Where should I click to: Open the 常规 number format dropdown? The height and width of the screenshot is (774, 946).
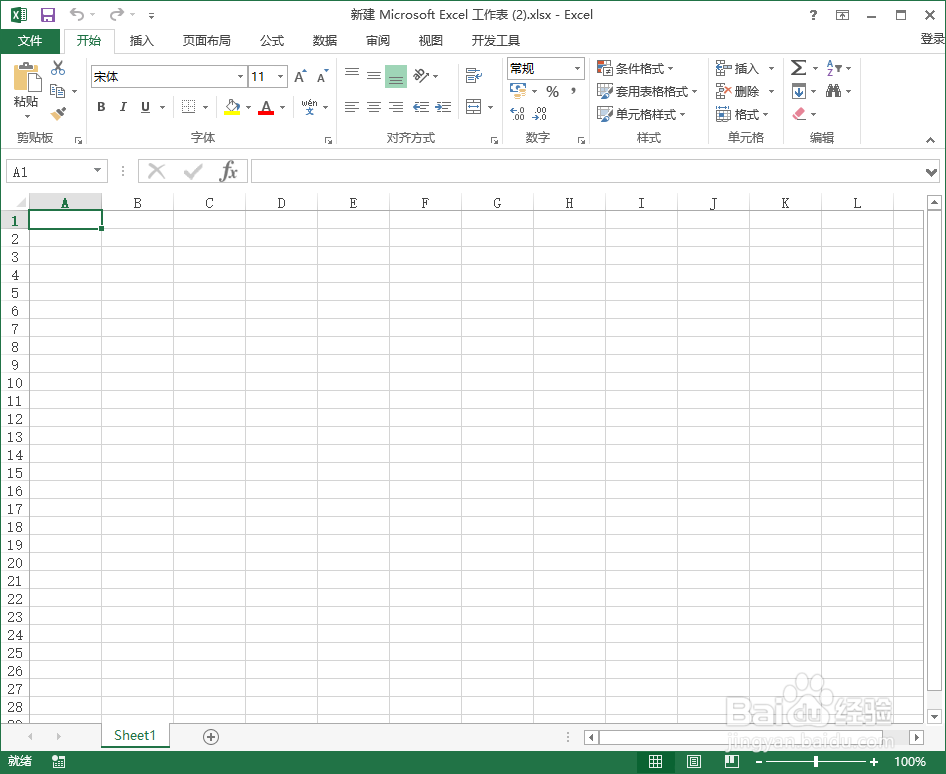(577, 68)
